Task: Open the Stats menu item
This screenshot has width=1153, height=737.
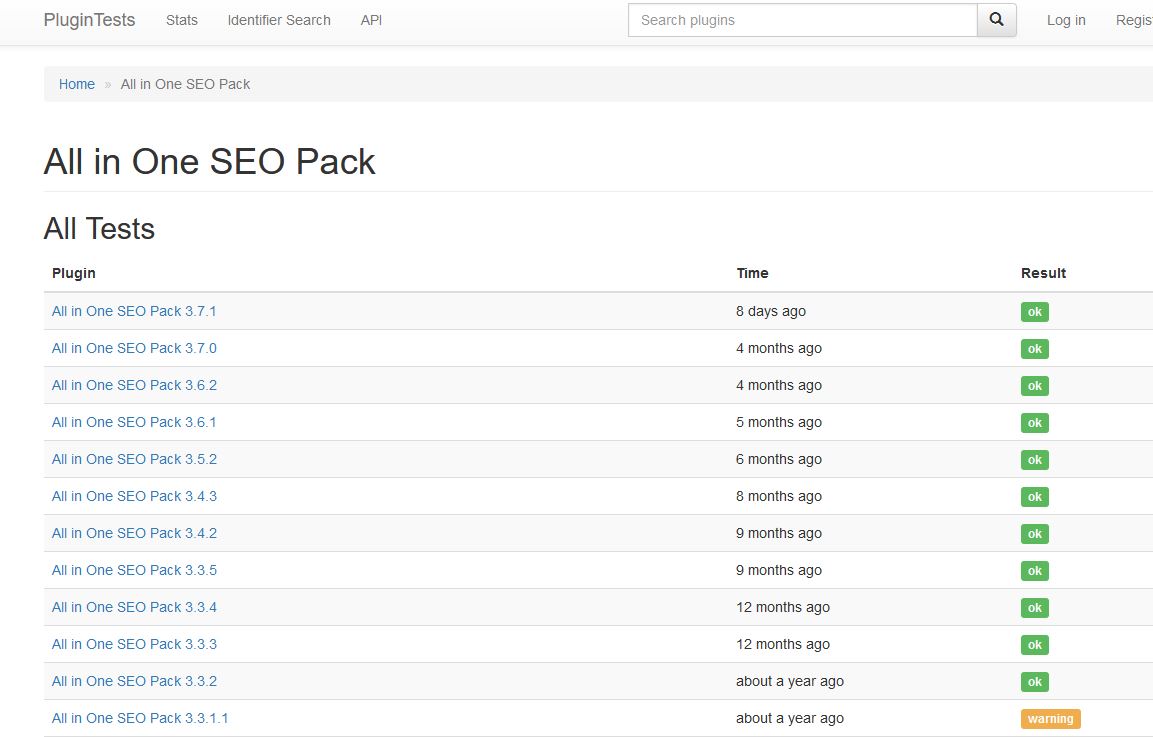Action: [182, 20]
